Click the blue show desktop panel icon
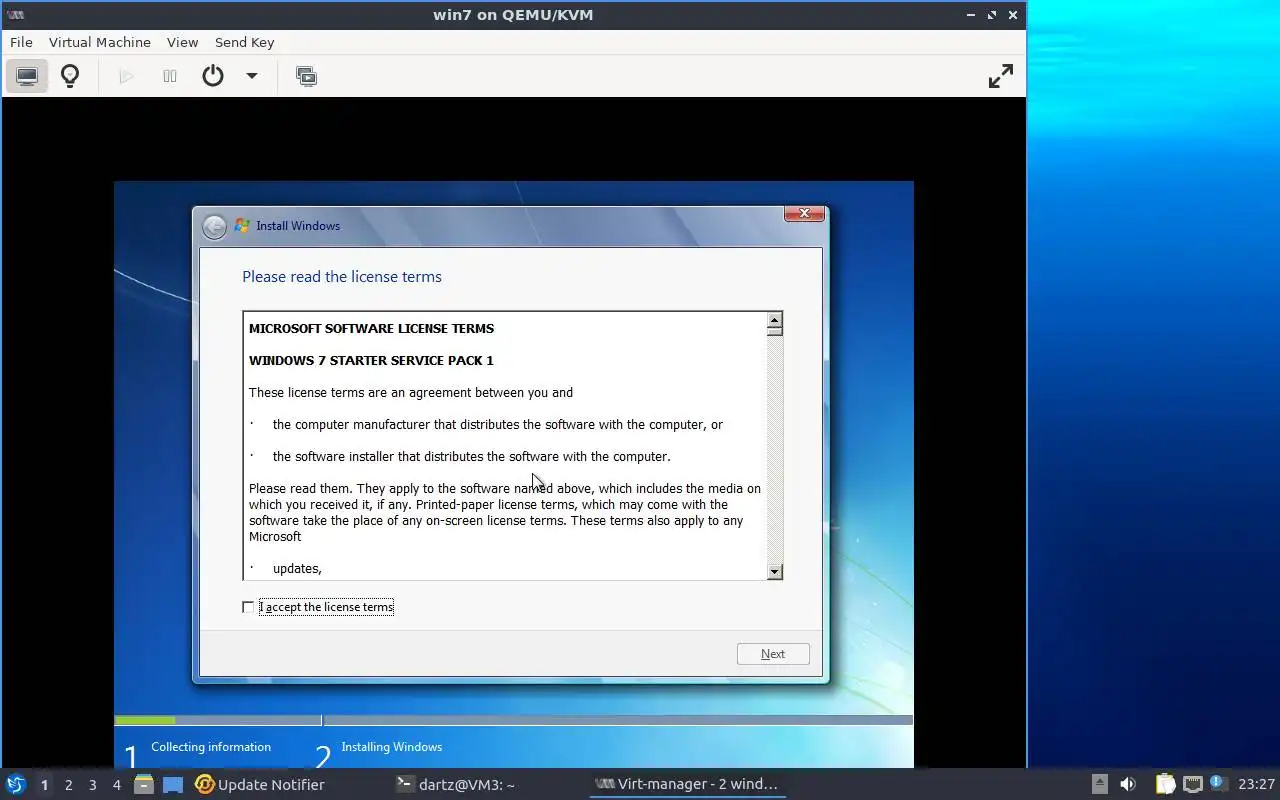Image resolution: width=1280 pixels, height=800 pixels. [173, 785]
